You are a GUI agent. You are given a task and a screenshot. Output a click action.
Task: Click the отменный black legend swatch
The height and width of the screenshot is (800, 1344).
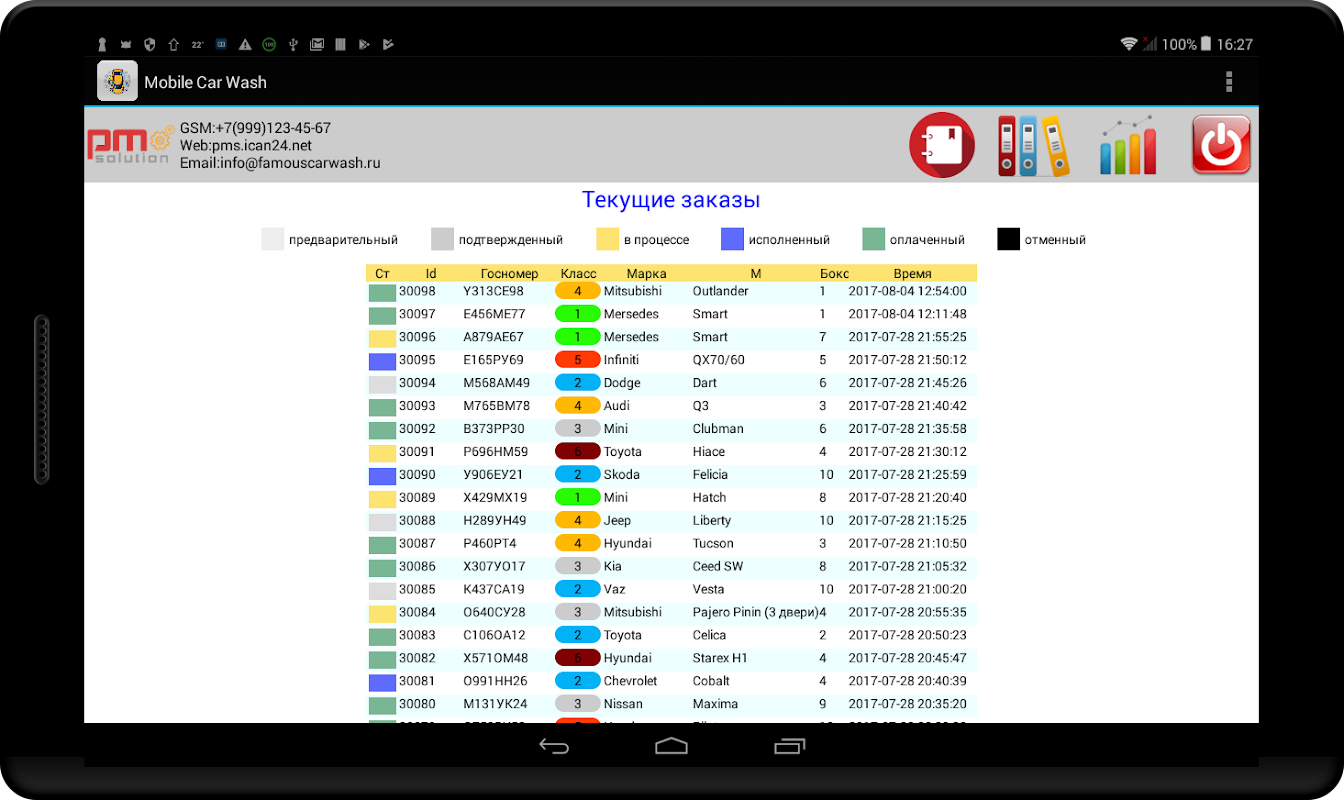tap(1008, 239)
